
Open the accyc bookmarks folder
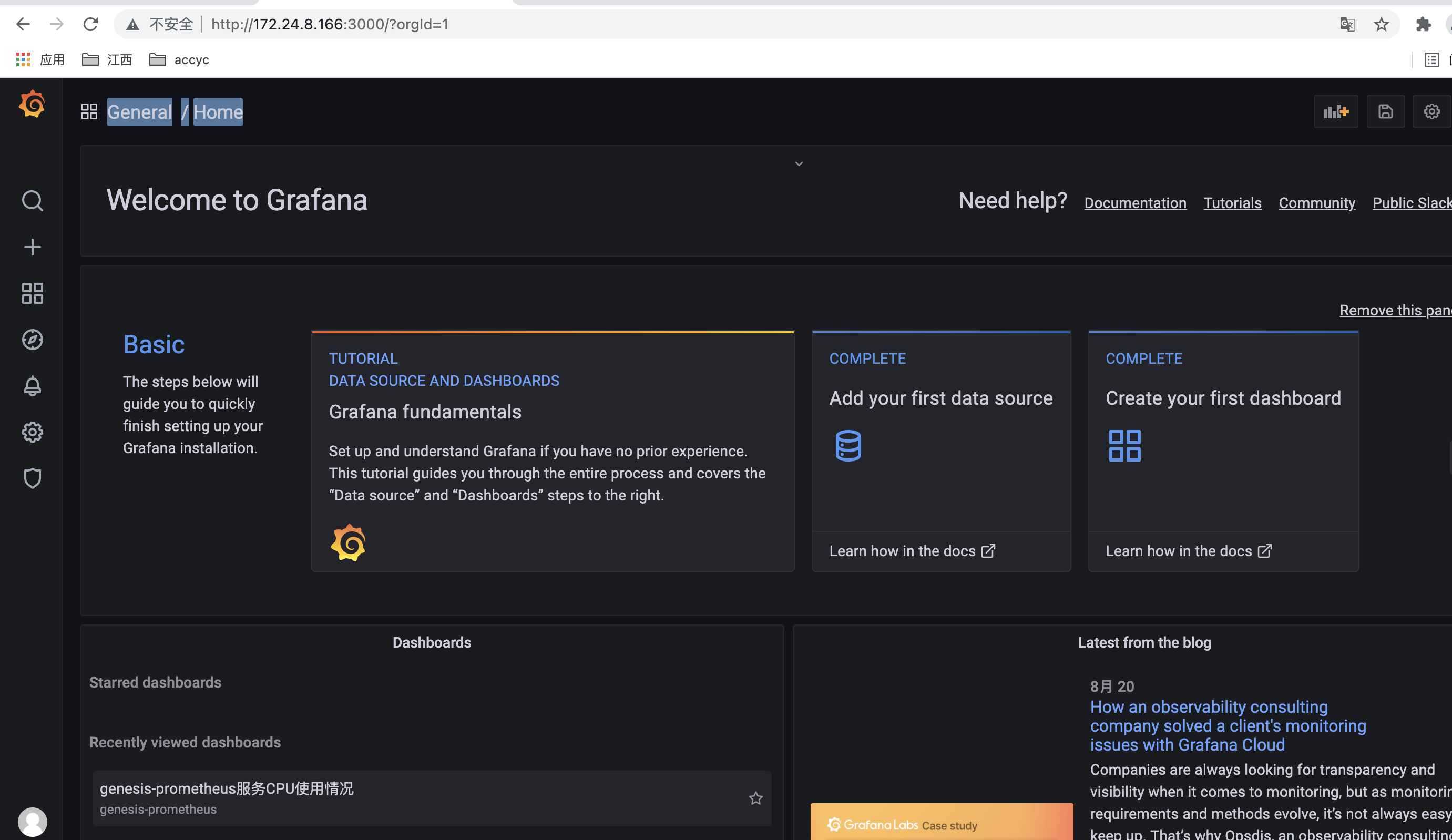(179, 59)
